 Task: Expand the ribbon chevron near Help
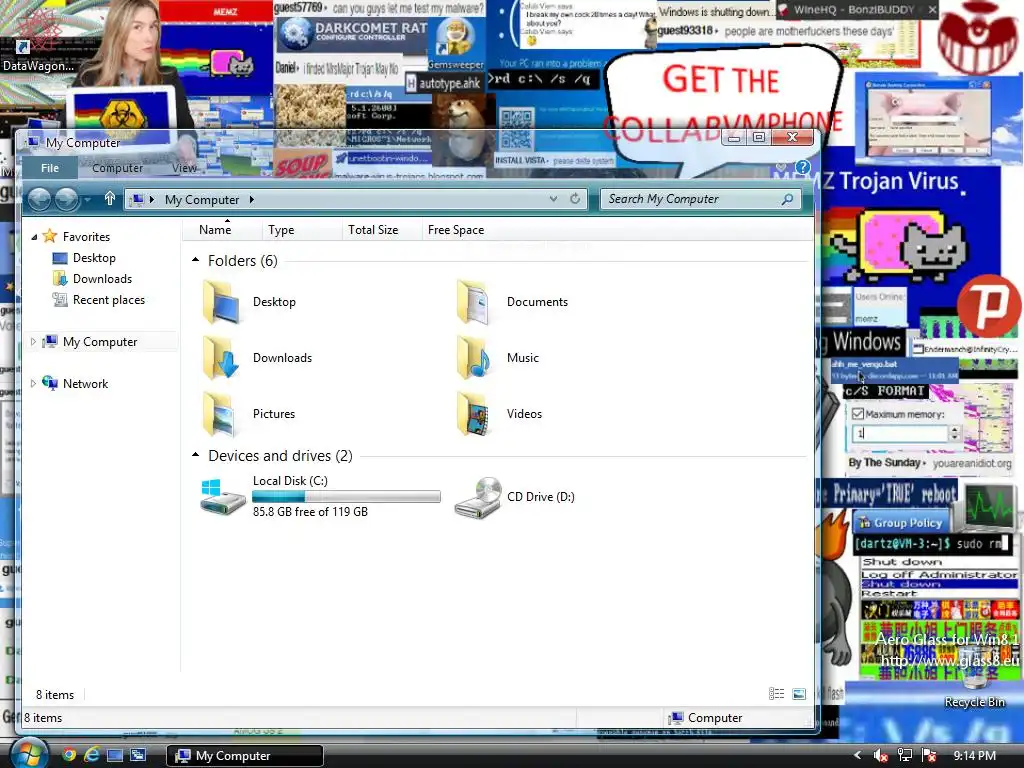click(x=780, y=168)
